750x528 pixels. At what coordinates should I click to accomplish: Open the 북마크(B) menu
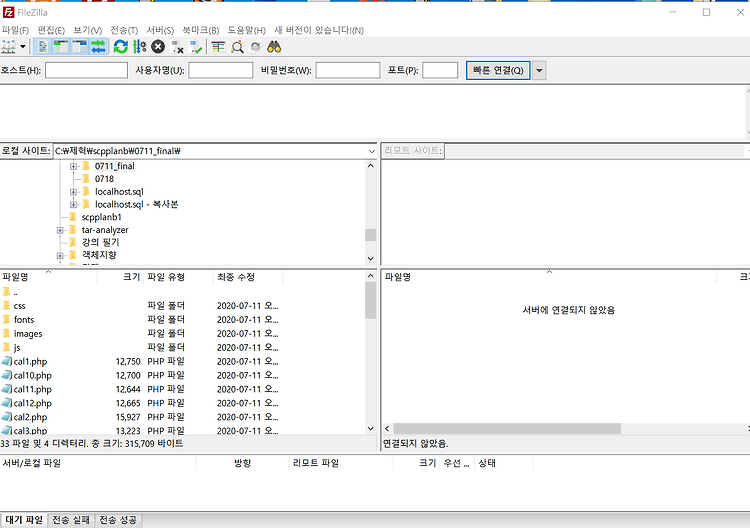(x=201, y=30)
